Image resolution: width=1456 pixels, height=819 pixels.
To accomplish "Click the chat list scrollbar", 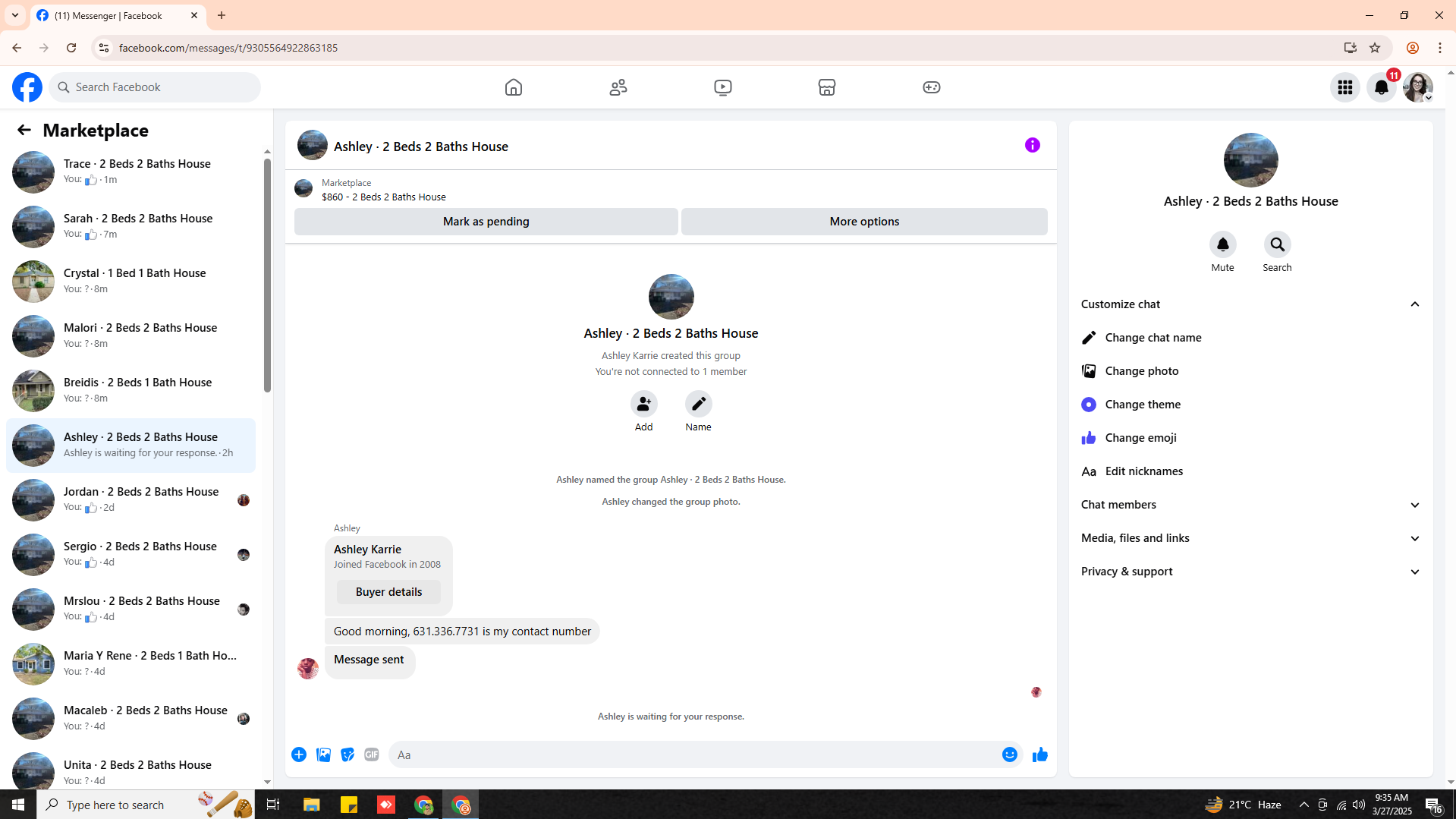I will click(x=267, y=275).
